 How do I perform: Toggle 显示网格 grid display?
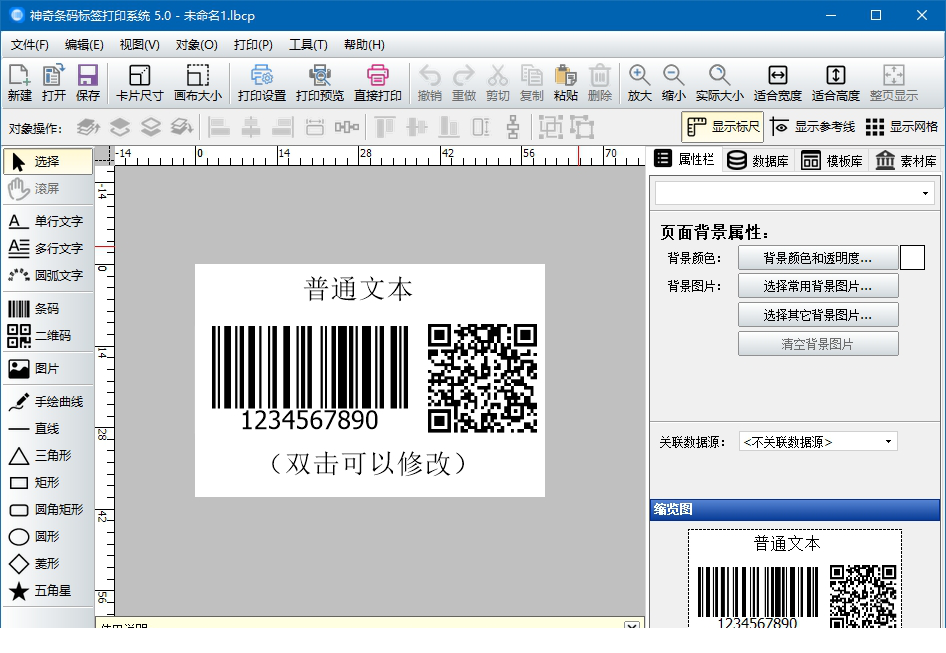tap(901, 127)
